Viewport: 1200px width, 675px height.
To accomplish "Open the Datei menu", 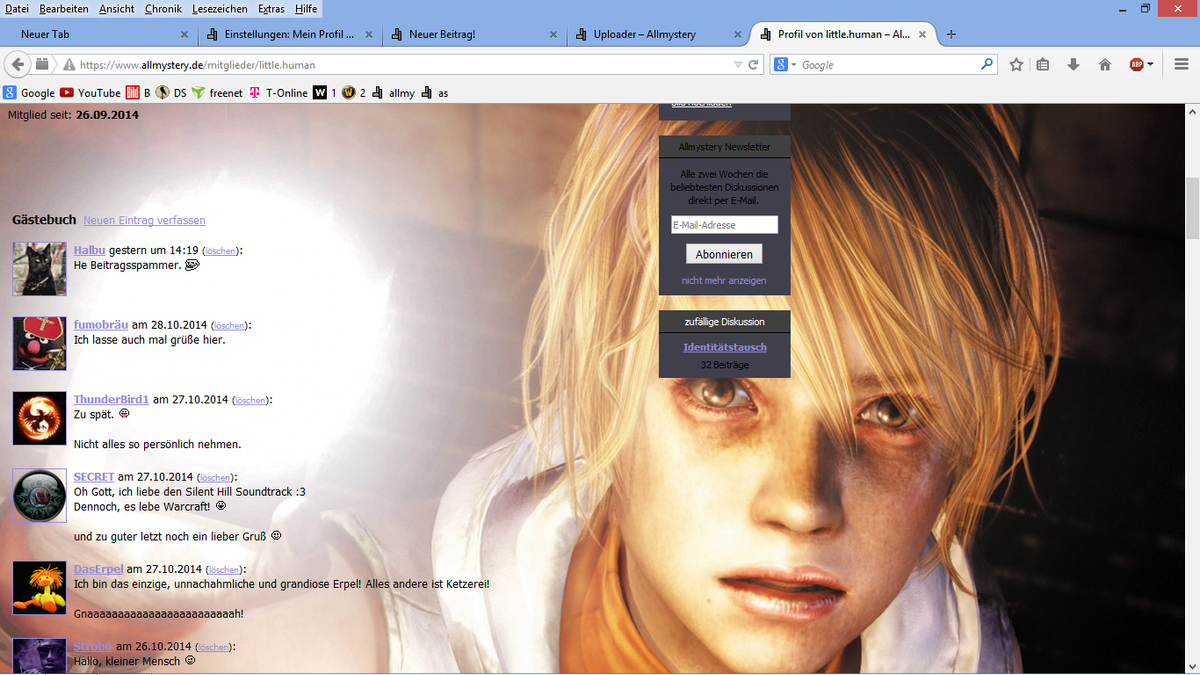I will click(x=17, y=9).
